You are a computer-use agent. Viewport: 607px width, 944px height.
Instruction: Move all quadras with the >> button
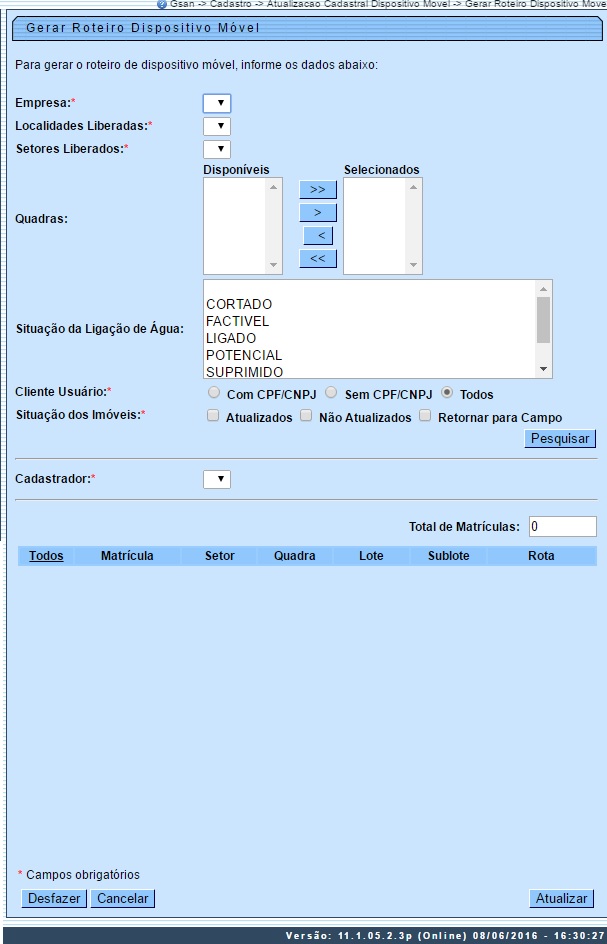click(318, 190)
